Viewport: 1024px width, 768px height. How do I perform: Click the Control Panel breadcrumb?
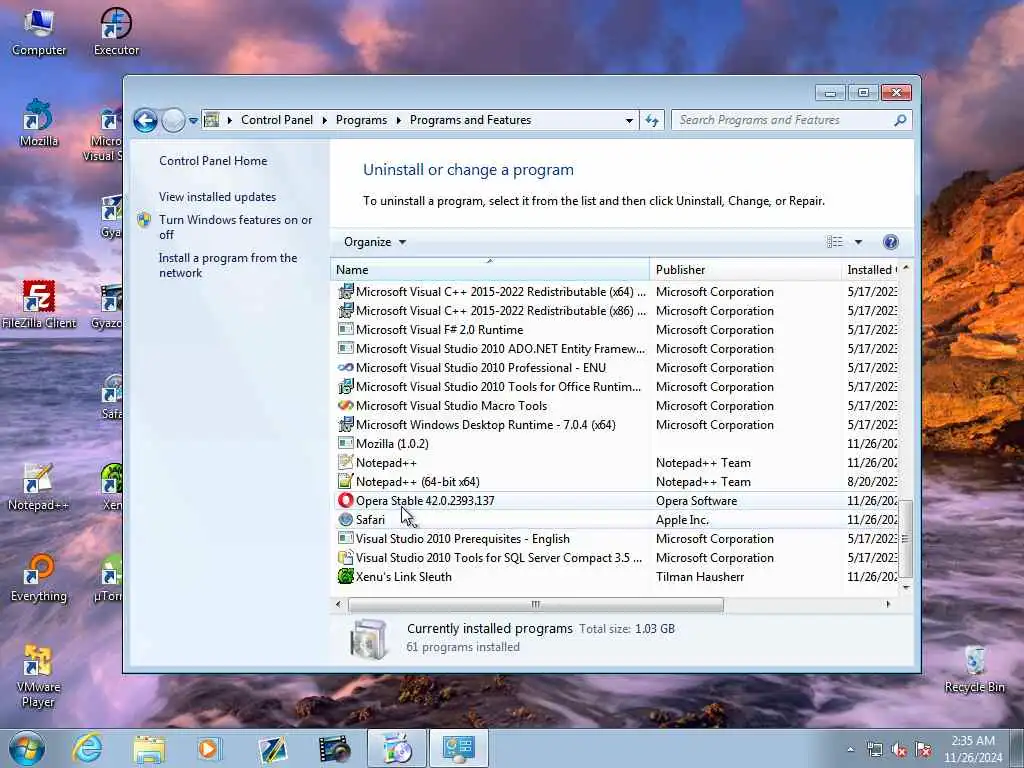pyautogui.click(x=277, y=120)
